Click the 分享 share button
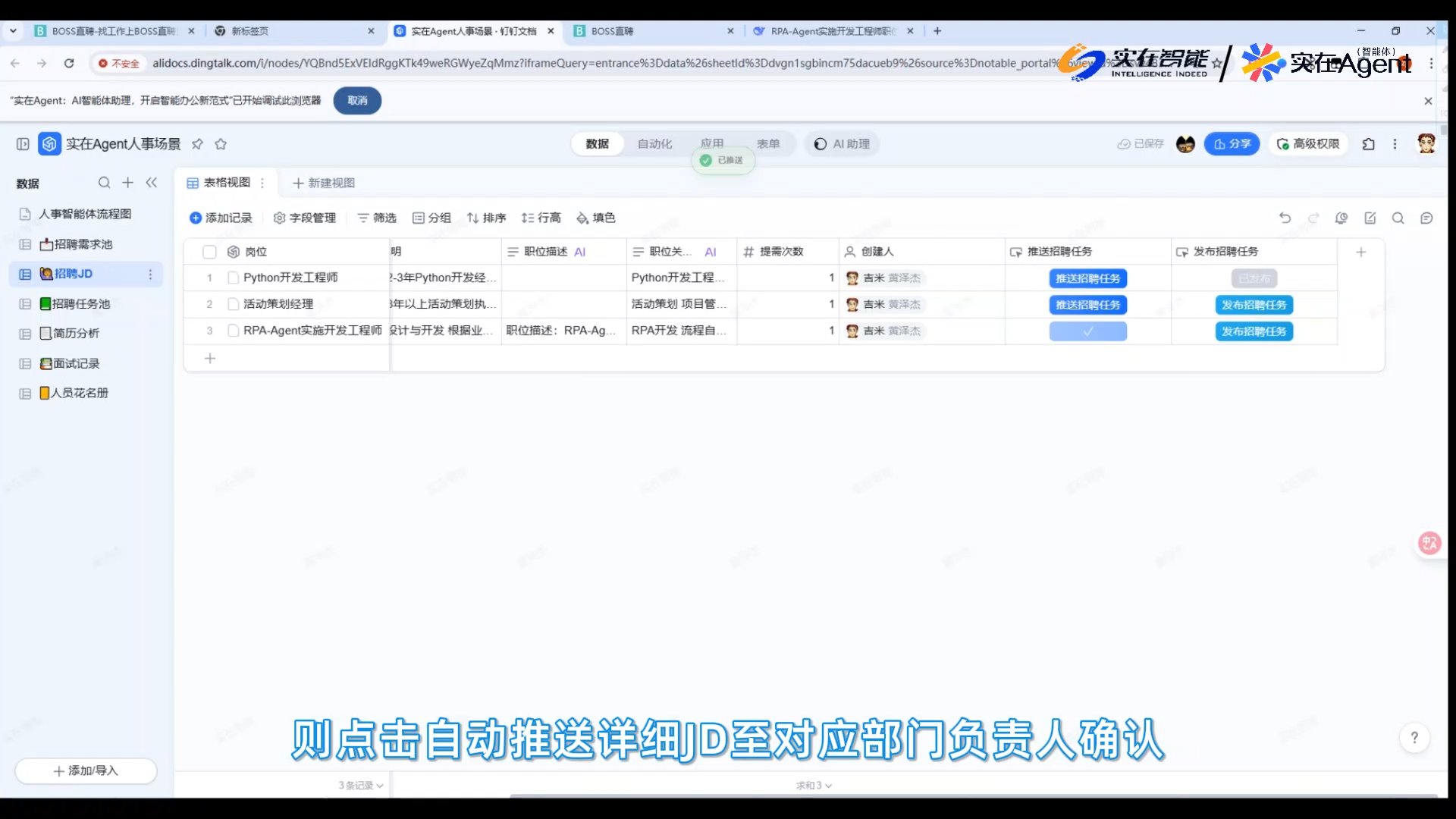Viewport: 1456px width, 819px height. coord(1232,144)
